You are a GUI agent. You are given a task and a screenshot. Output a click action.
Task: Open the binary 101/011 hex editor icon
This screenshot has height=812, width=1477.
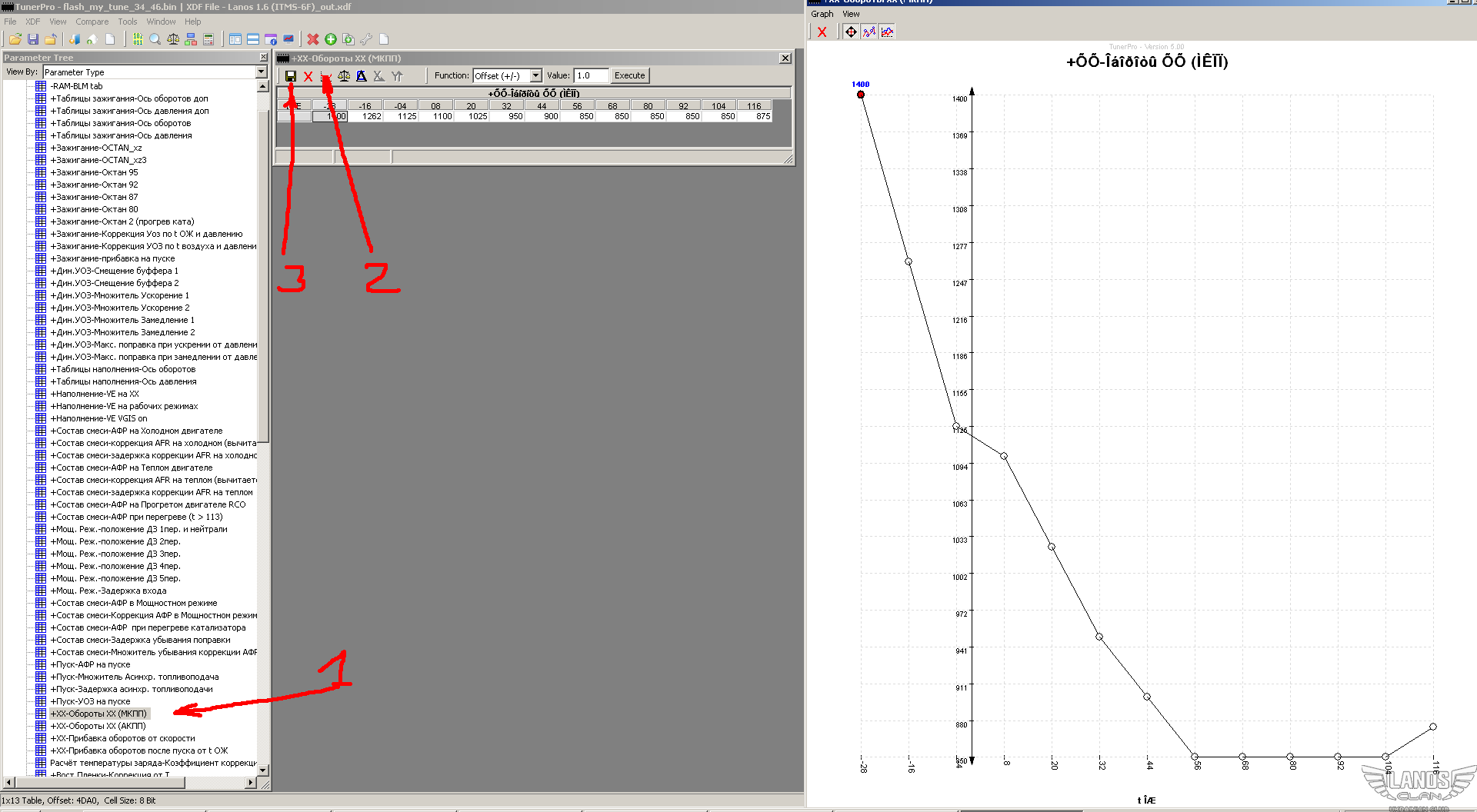click(137, 39)
